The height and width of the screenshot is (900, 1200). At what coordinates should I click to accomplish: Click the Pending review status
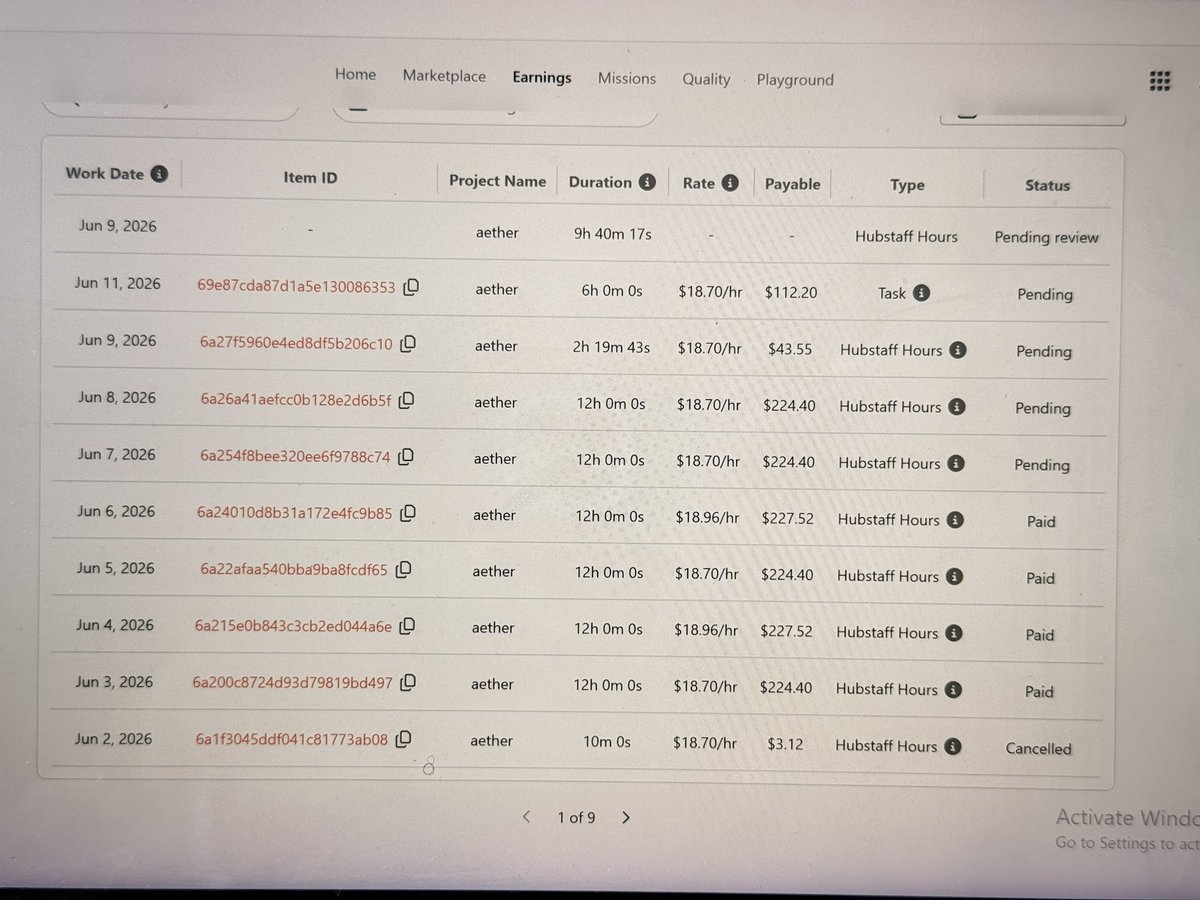pyautogui.click(x=1046, y=238)
